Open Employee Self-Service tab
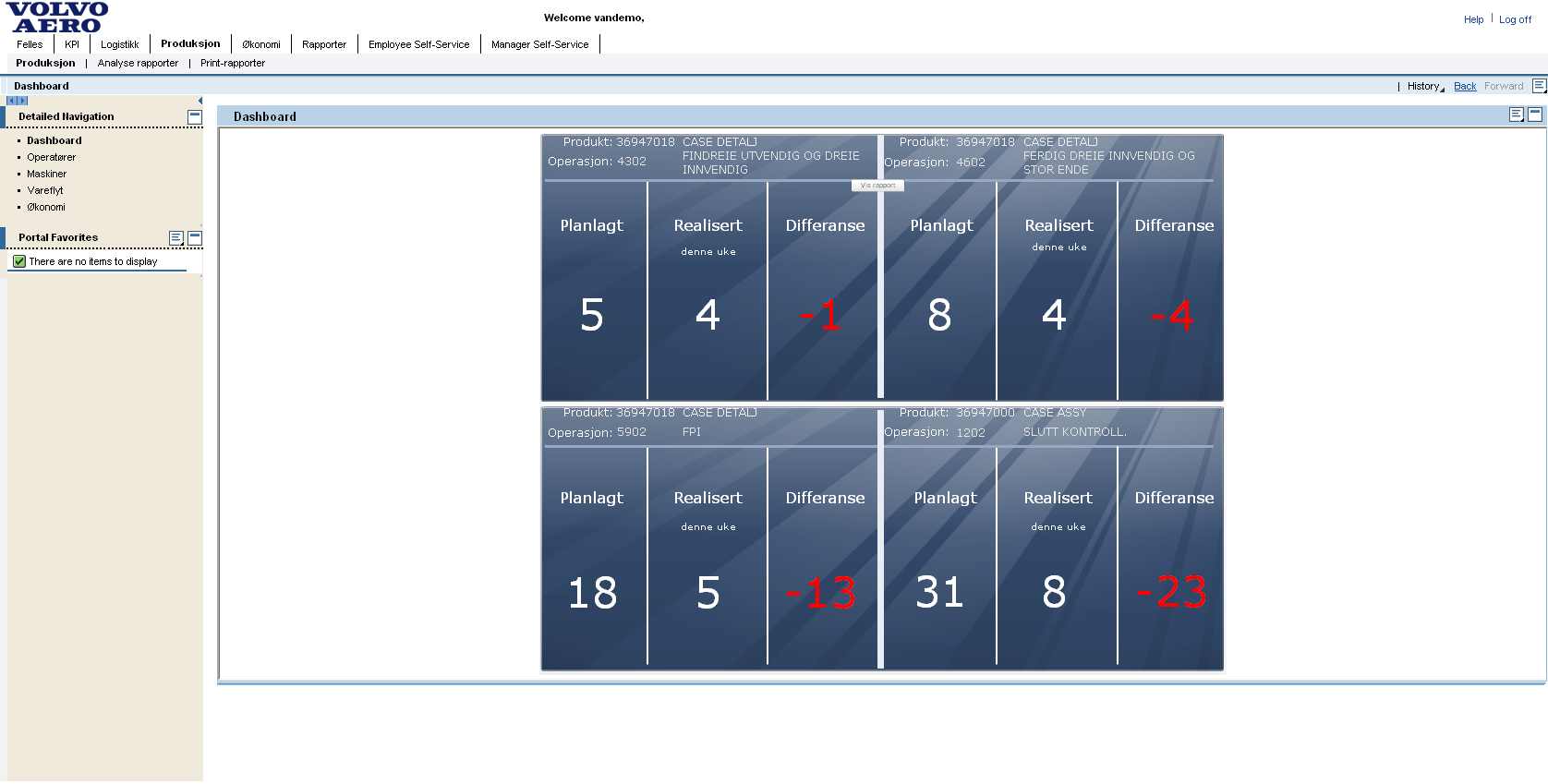1548x784 pixels. tap(418, 44)
